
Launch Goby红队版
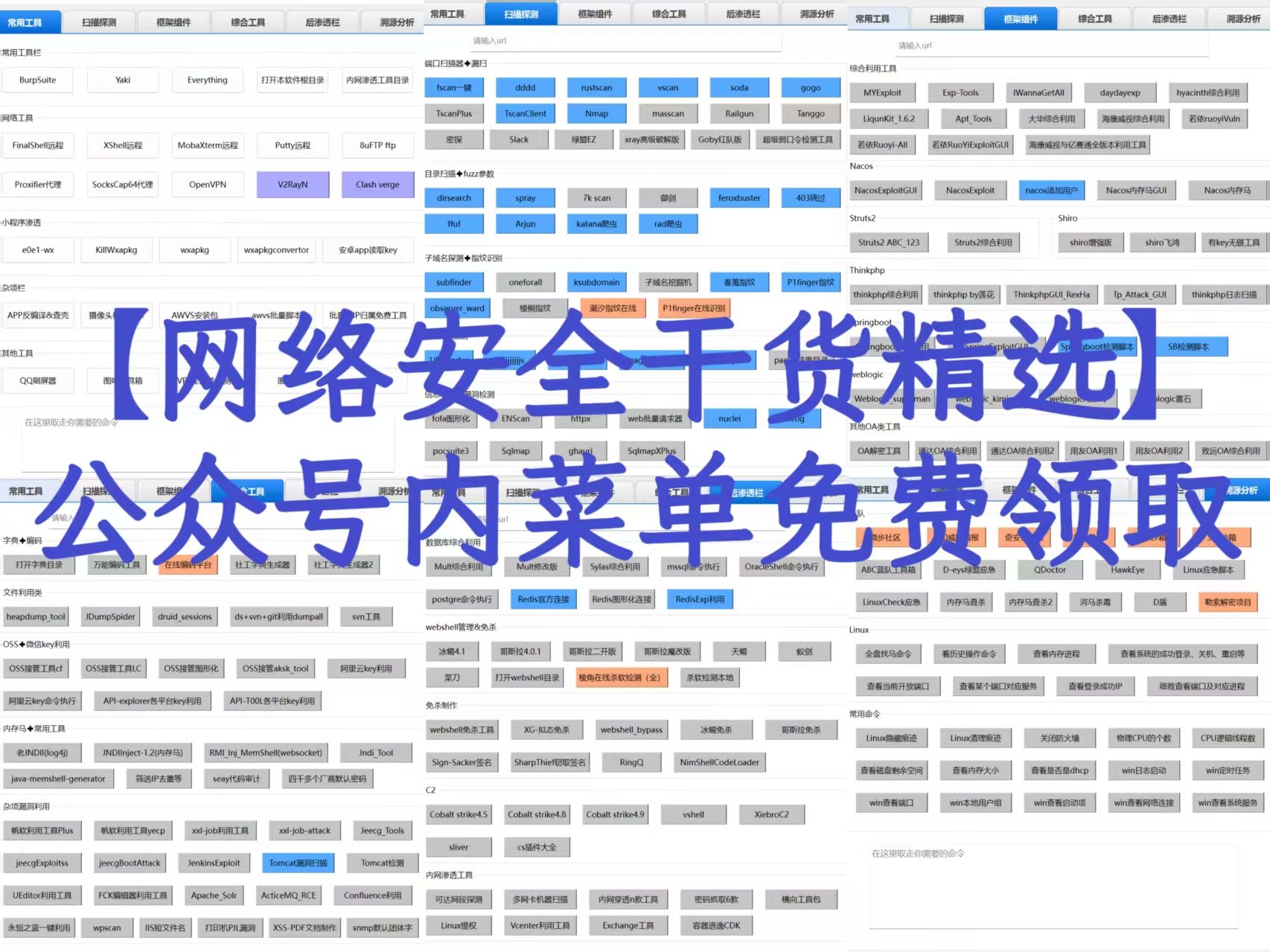(720, 140)
